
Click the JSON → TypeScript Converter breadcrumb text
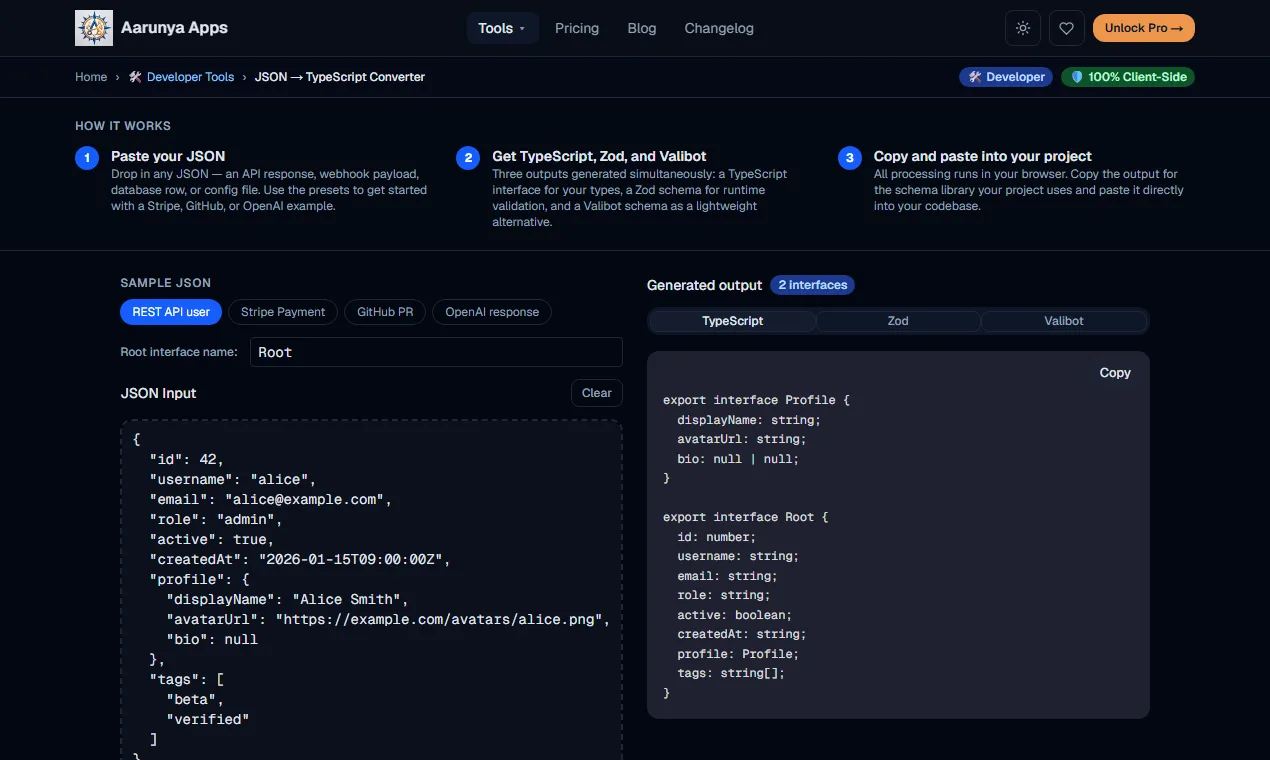tap(340, 77)
